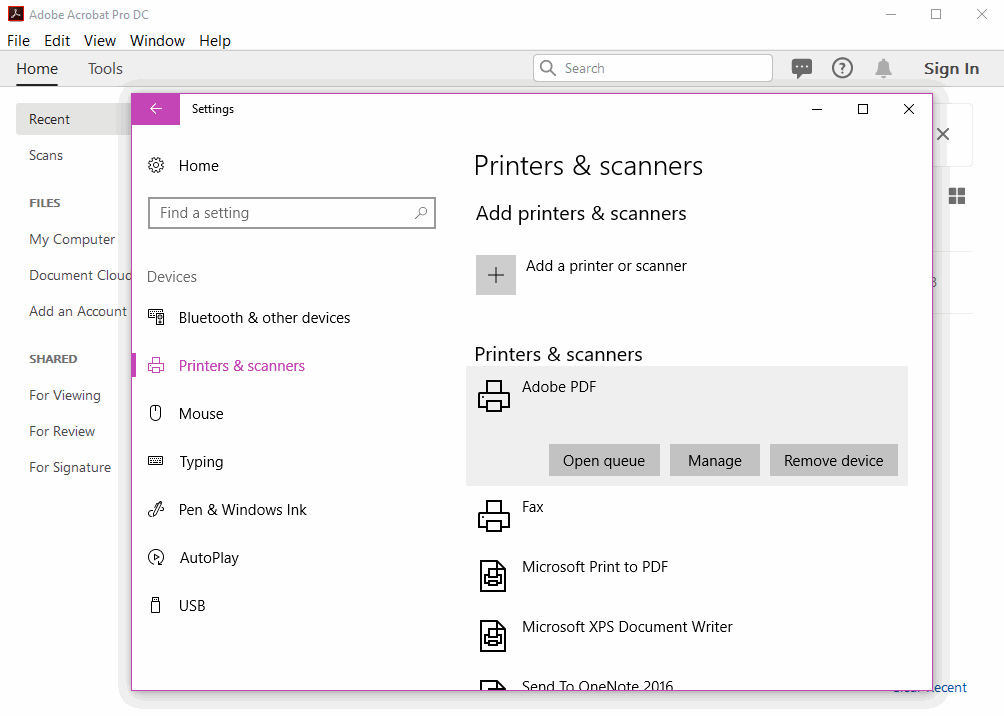
Task: Click the plus icon to add a printer
Action: (x=496, y=275)
